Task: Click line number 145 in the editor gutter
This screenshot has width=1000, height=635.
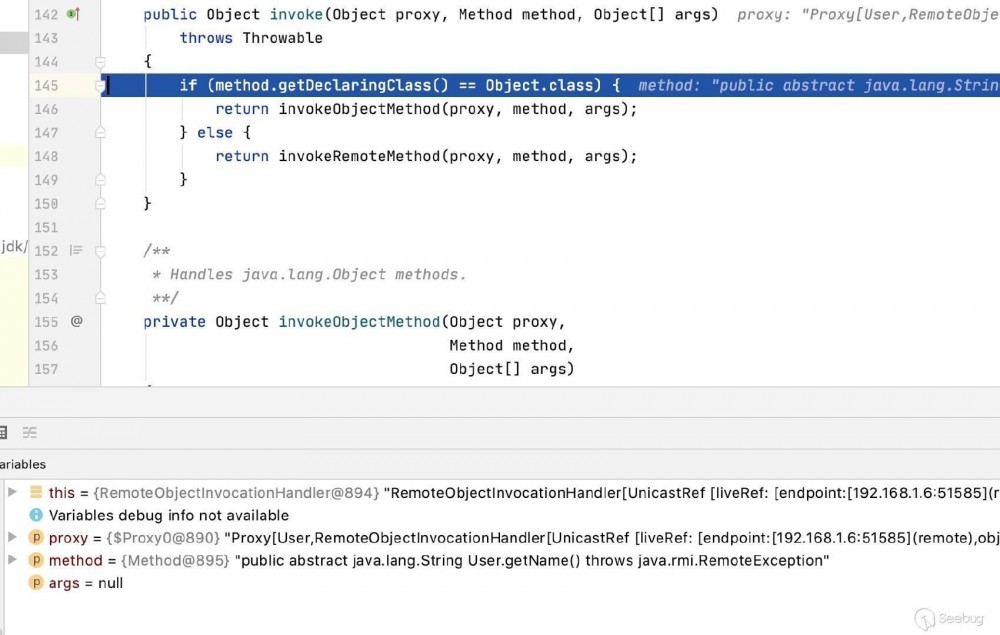Action: coord(46,85)
